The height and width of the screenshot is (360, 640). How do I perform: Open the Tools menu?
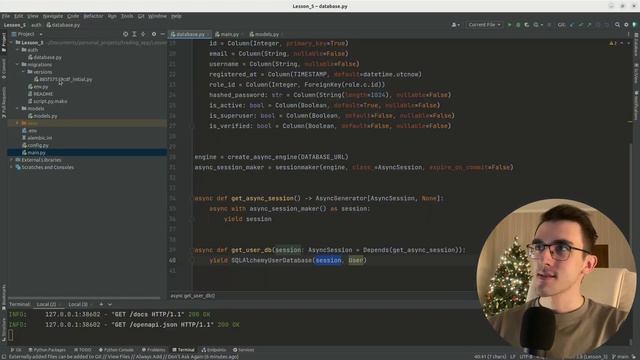(x=127, y=16)
